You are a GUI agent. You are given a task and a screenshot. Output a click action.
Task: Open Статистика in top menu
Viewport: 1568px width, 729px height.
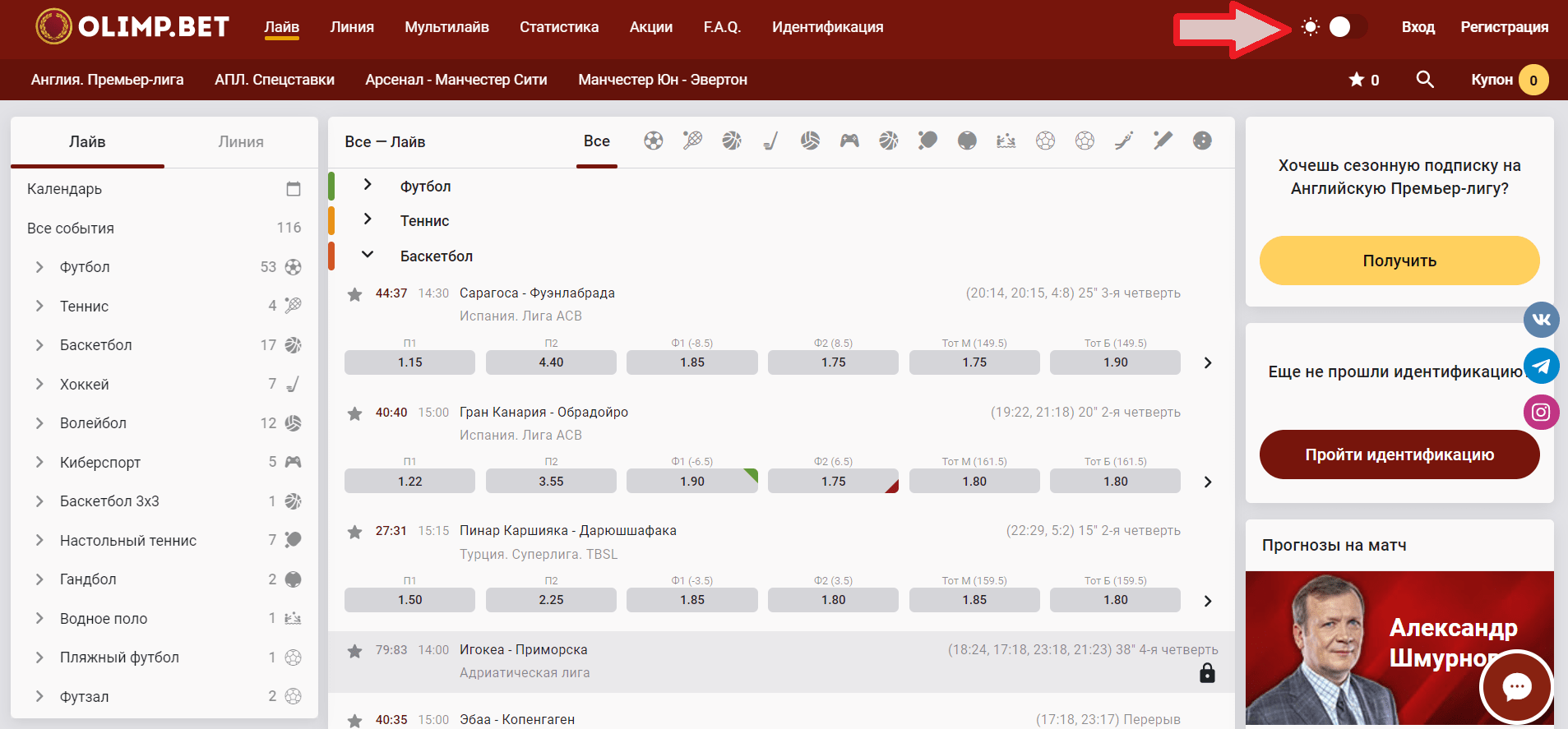(559, 27)
